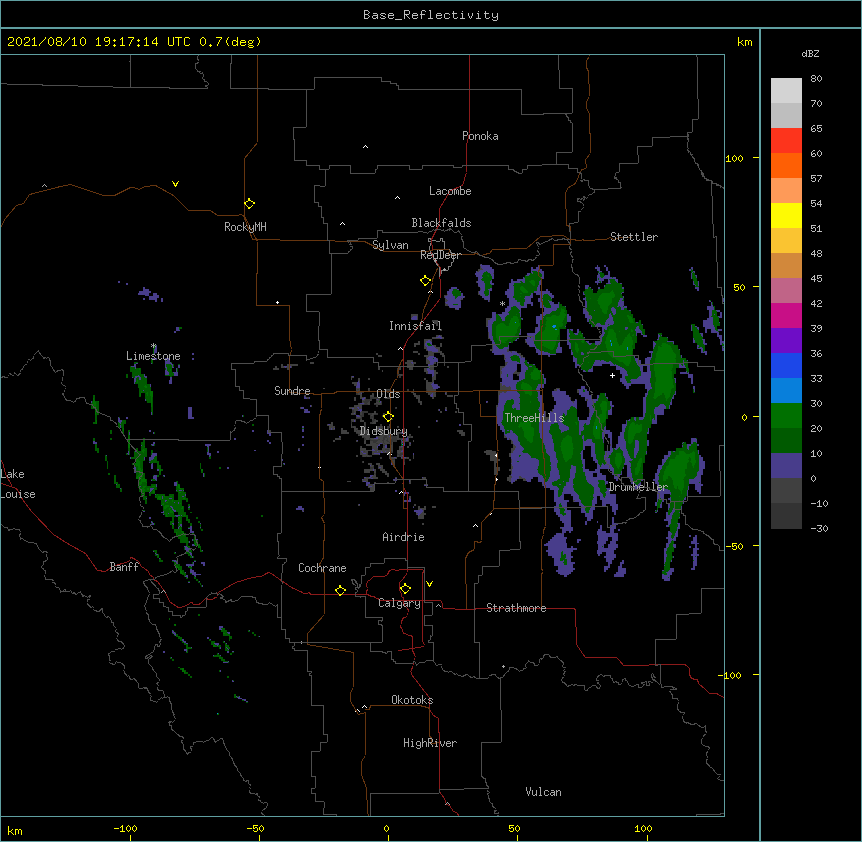Click the Sylvan city label
862x842 pixels.
(x=390, y=245)
